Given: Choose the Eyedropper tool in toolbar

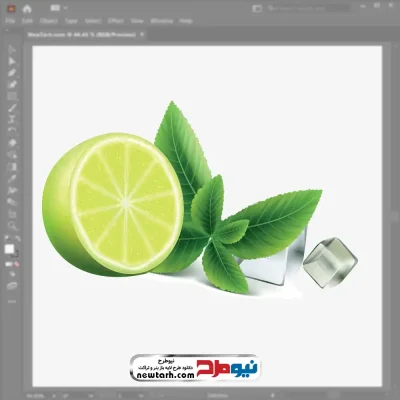Looking at the screenshot, I should pyautogui.click(x=12, y=179).
